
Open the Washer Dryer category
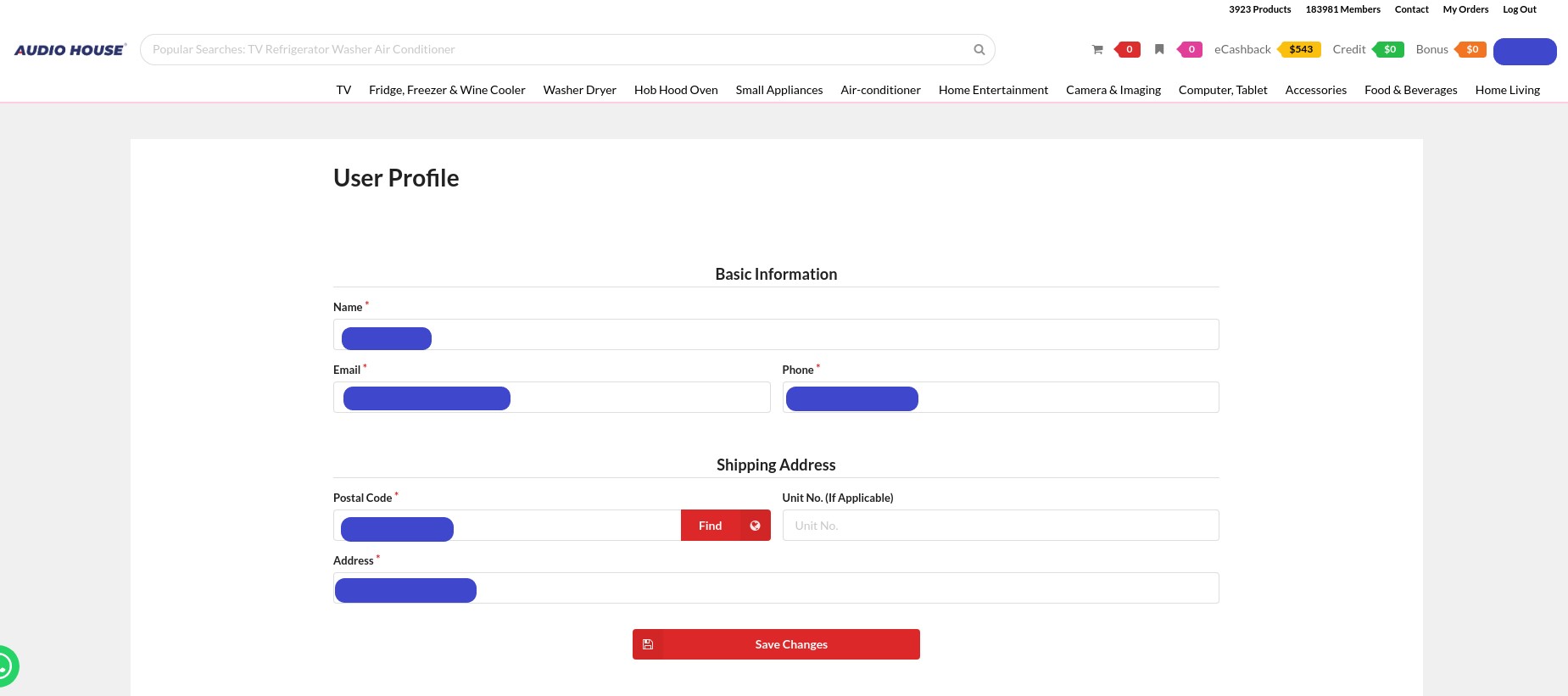[x=580, y=90]
